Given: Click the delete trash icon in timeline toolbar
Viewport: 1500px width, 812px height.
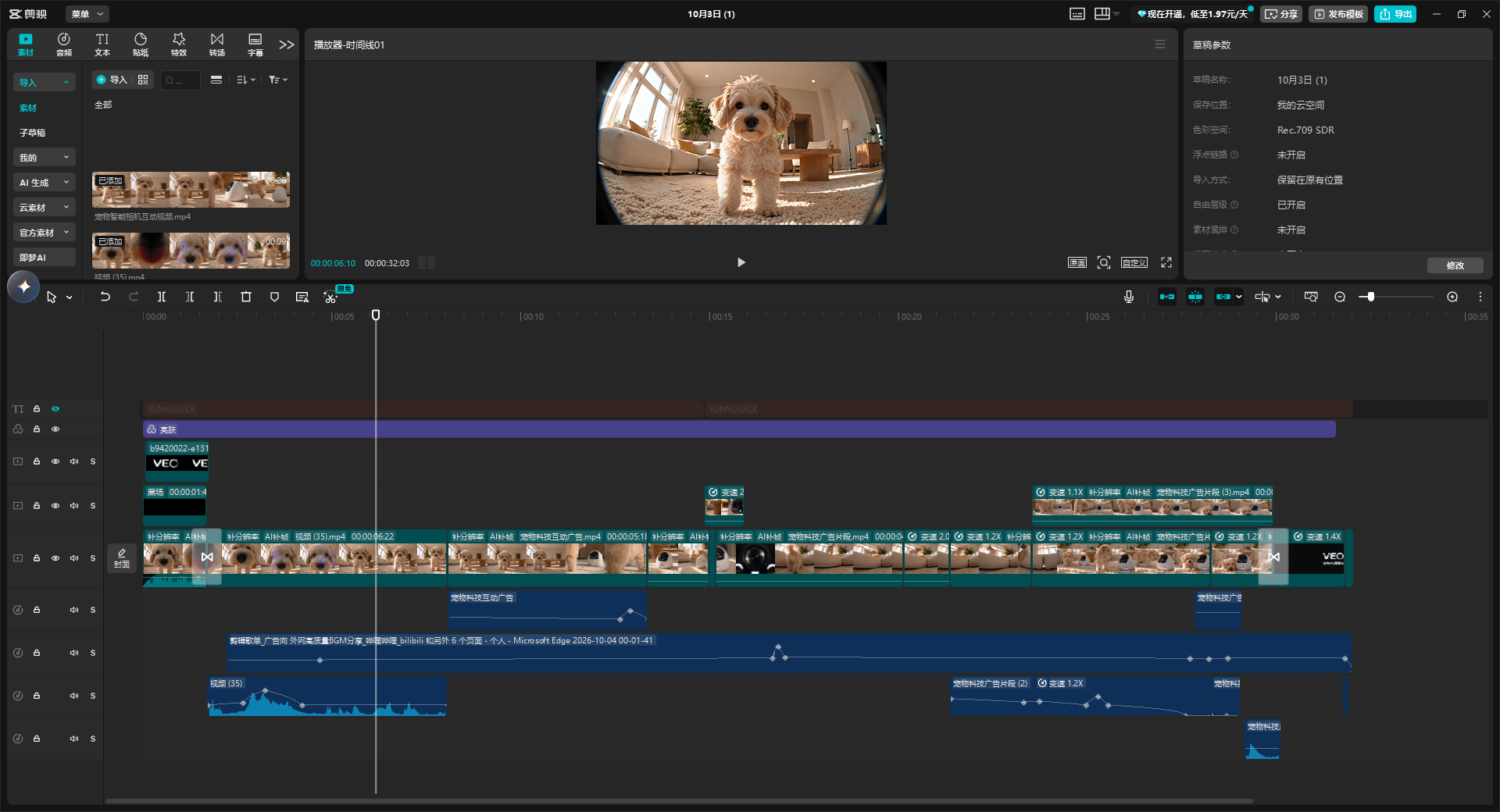Looking at the screenshot, I should click(x=246, y=297).
